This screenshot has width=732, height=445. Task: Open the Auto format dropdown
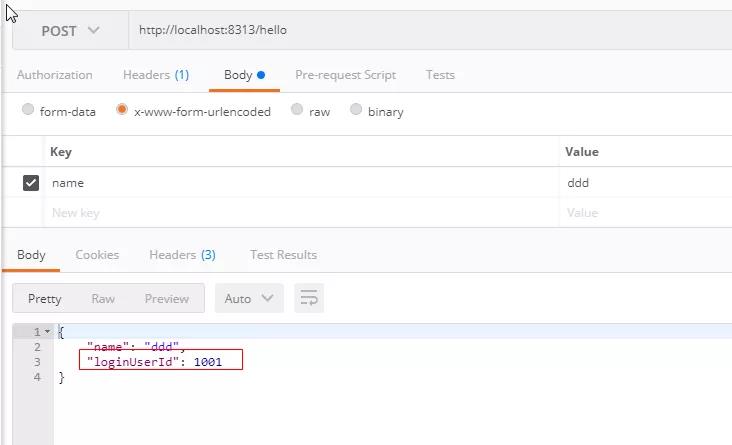pos(249,298)
